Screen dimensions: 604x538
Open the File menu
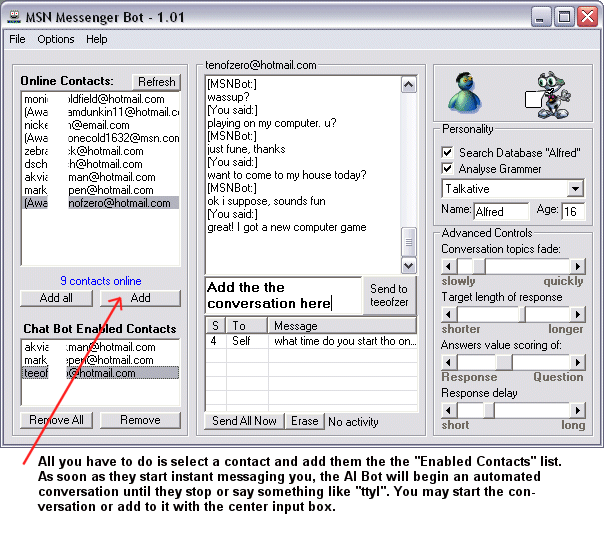(17, 39)
